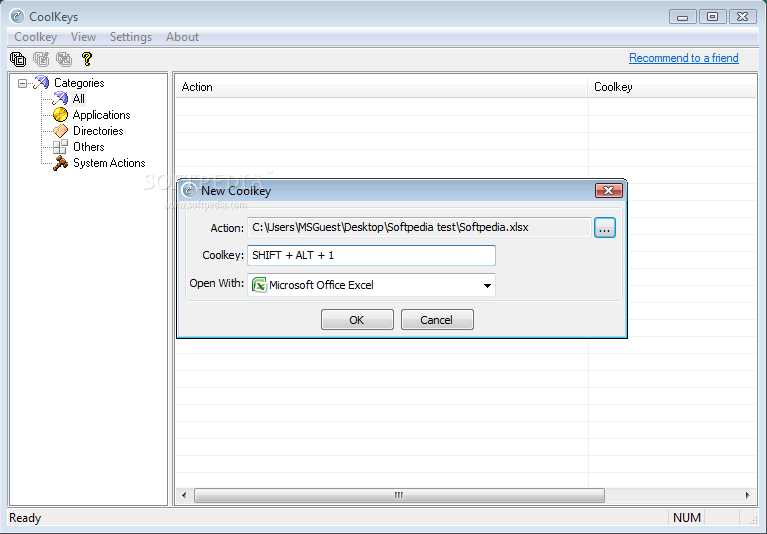The image size is (767, 534).
Task: Open help with the question mark icon
Action: (87, 59)
